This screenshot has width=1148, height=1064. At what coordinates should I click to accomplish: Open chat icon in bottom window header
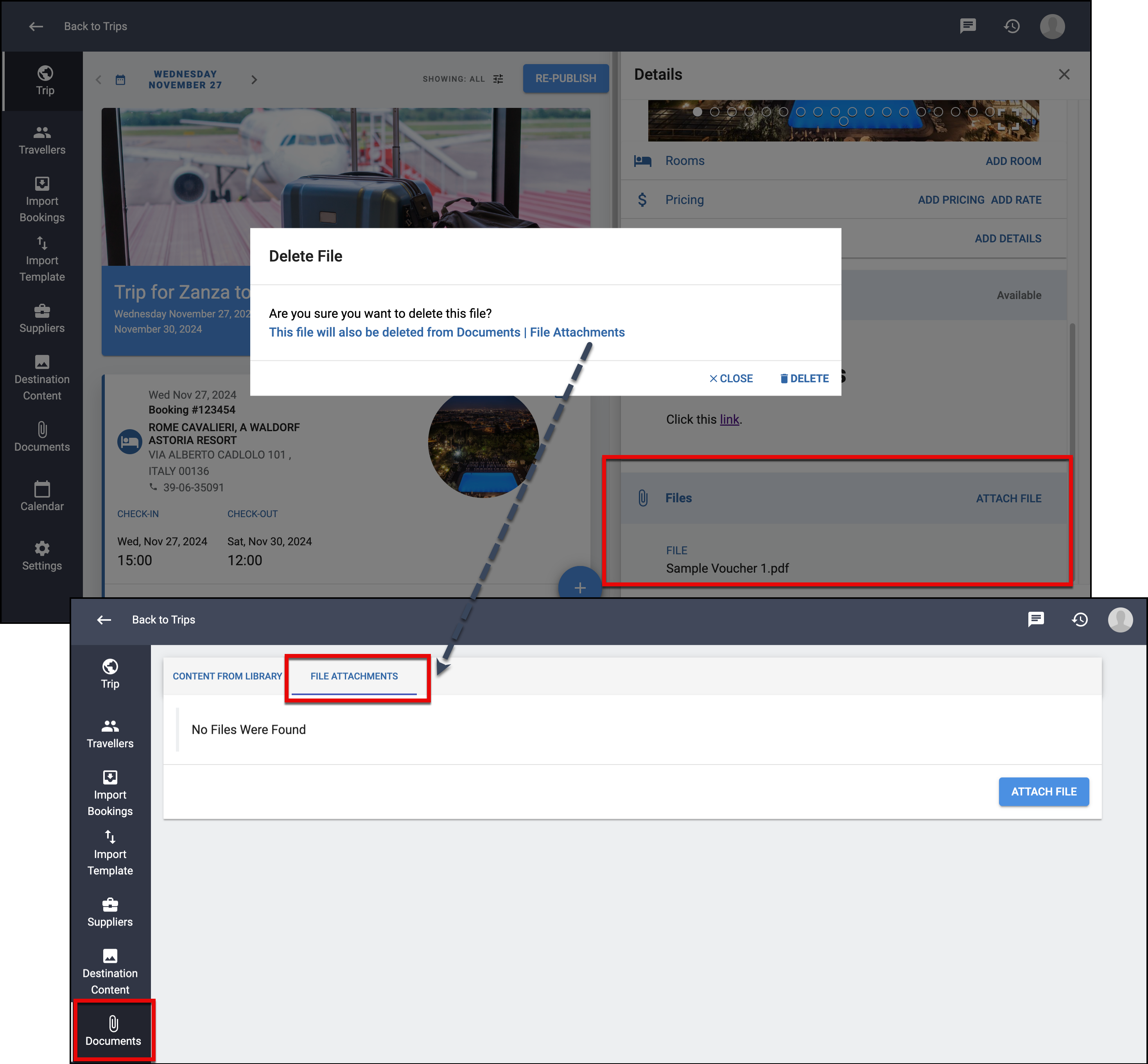coord(1036,620)
